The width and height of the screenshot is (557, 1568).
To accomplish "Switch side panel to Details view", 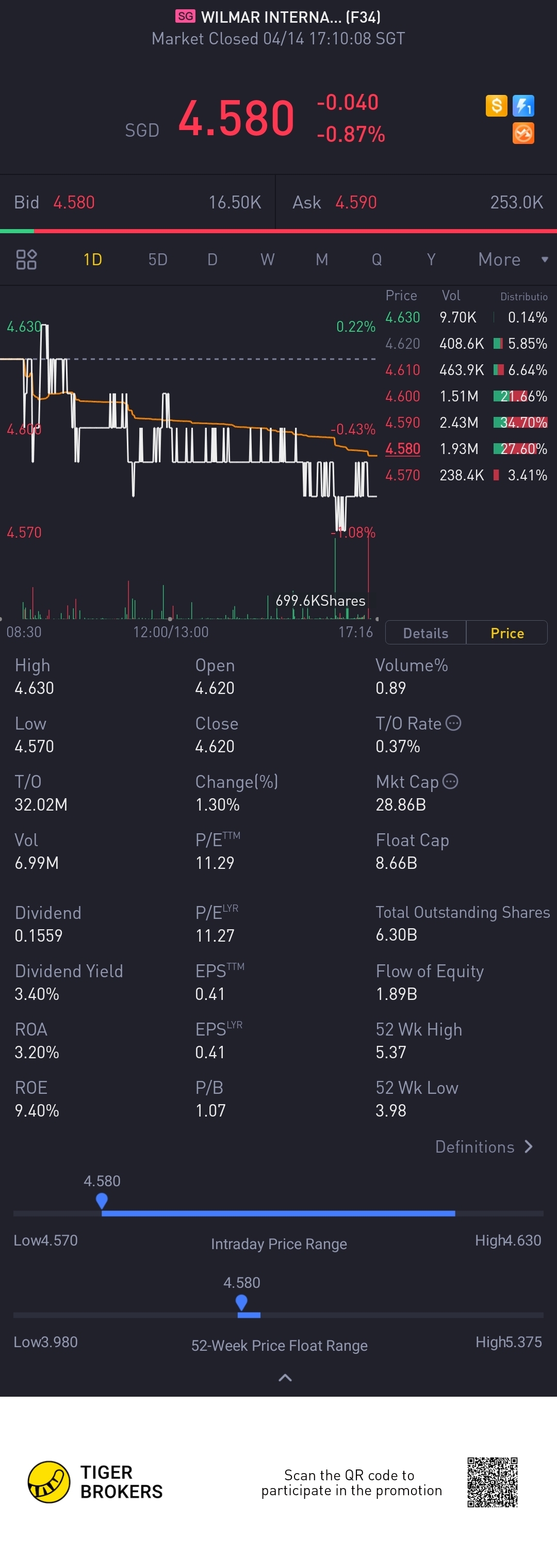I will click(x=425, y=633).
